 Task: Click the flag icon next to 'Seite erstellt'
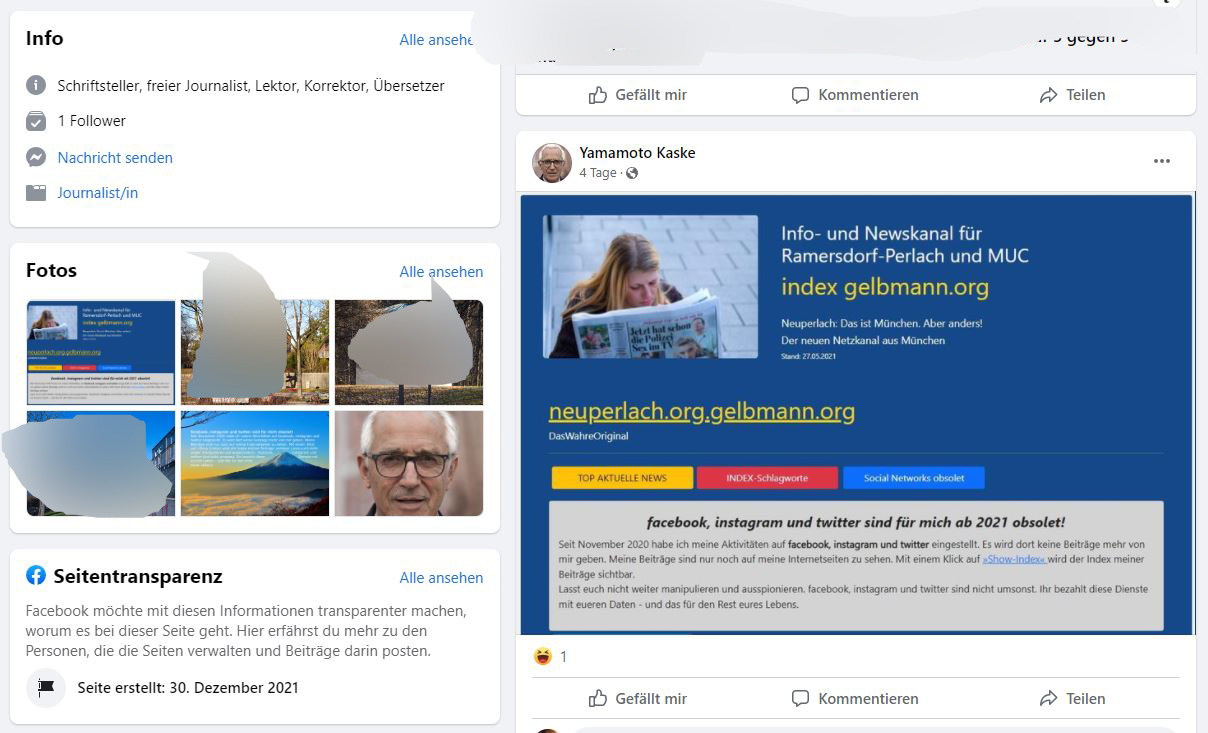point(45,688)
